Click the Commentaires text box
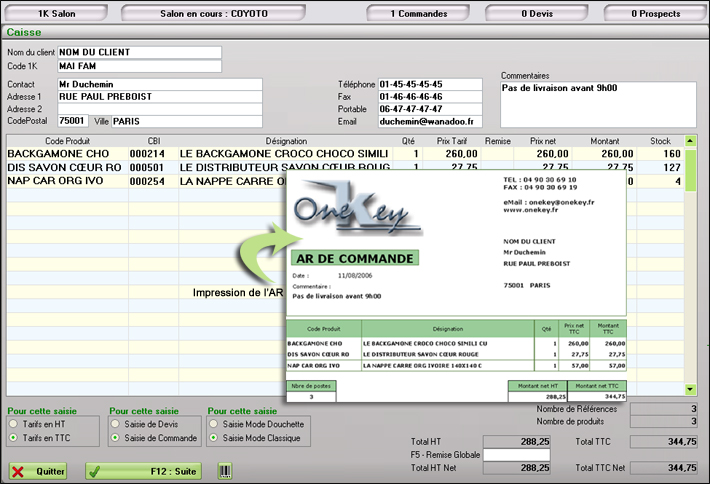710x484 pixels. click(x=600, y=104)
